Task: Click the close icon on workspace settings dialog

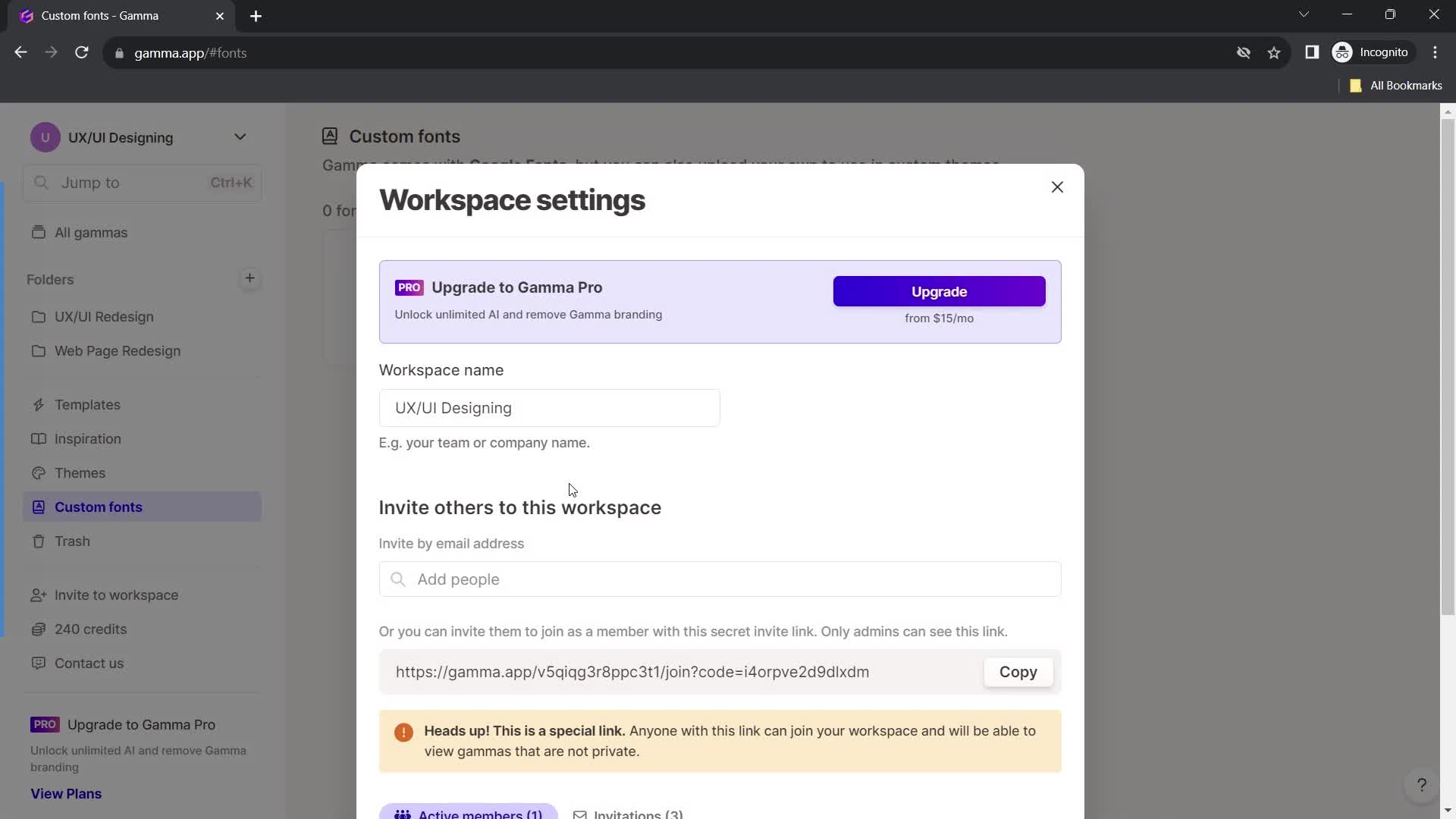Action: click(x=1057, y=187)
